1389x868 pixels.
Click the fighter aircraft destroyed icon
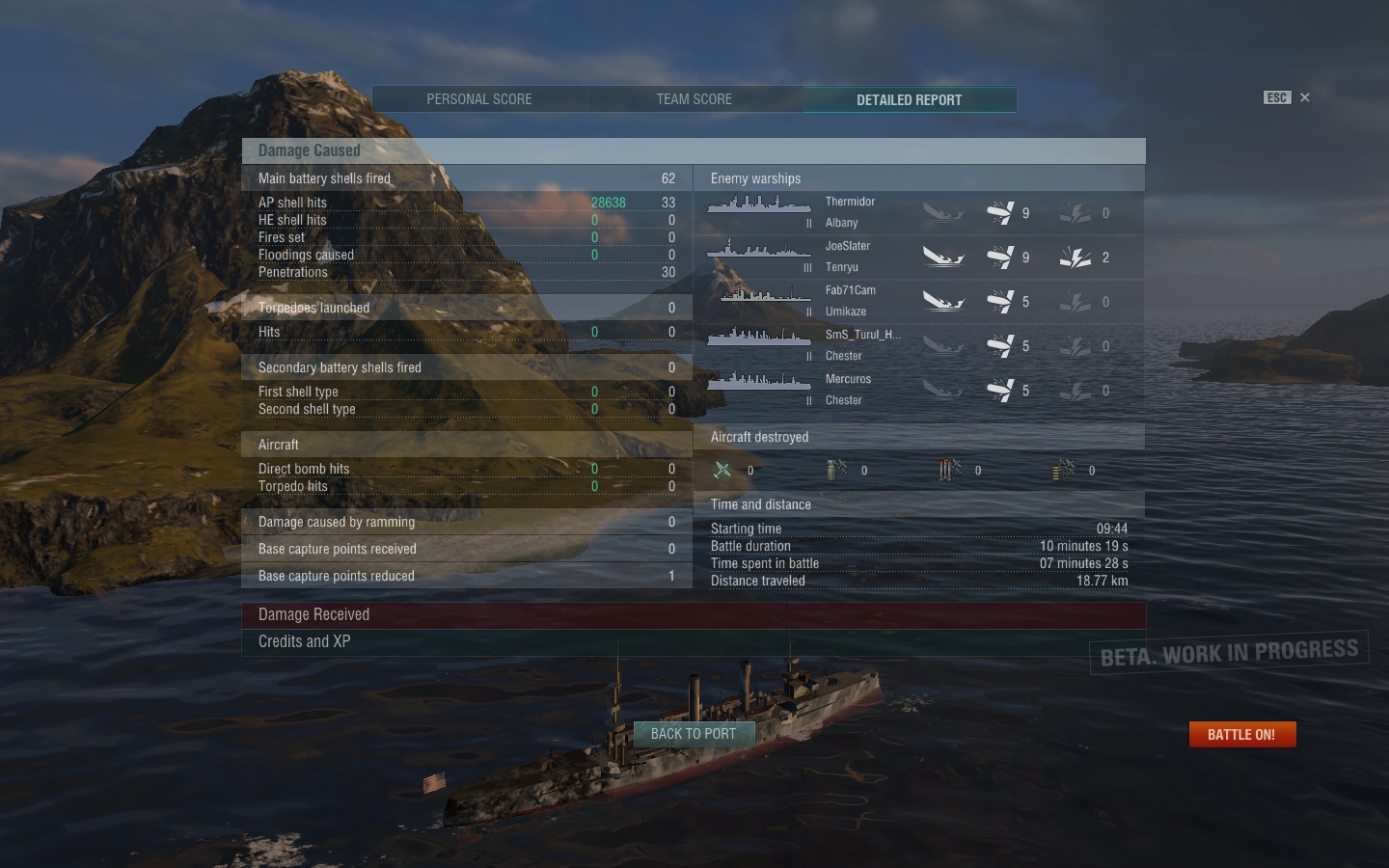[x=722, y=470]
